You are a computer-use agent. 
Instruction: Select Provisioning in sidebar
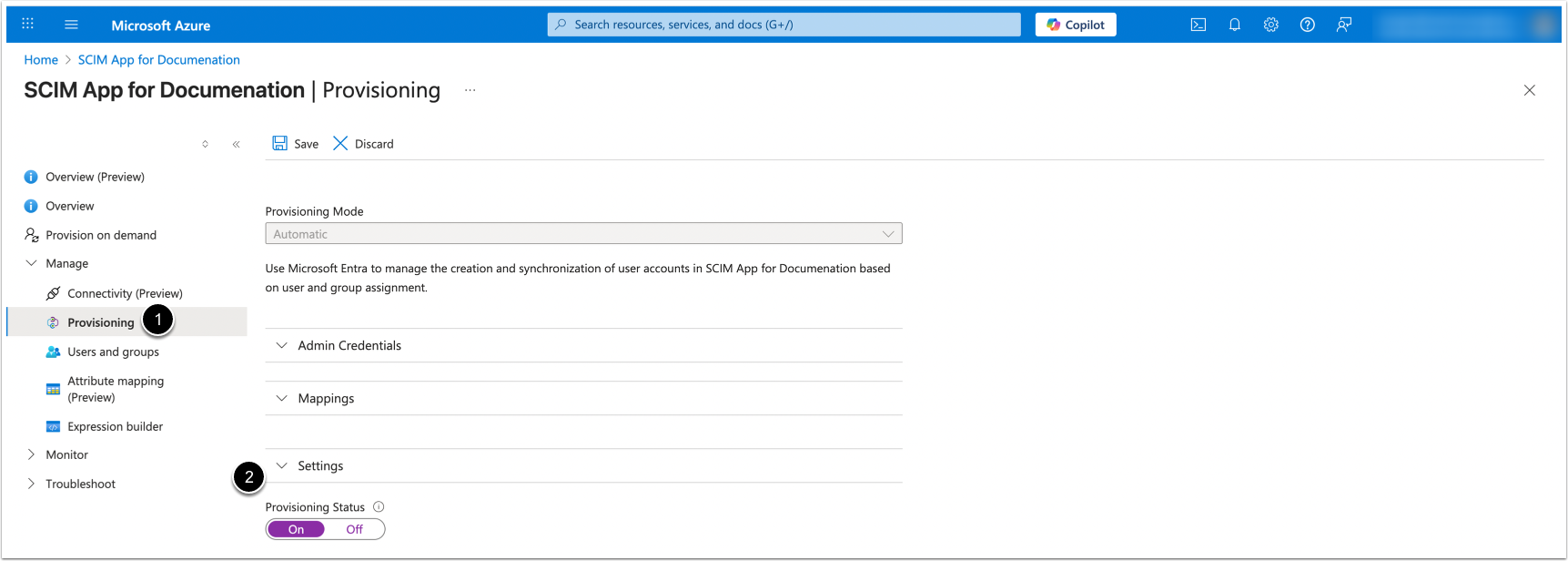point(126,322)
